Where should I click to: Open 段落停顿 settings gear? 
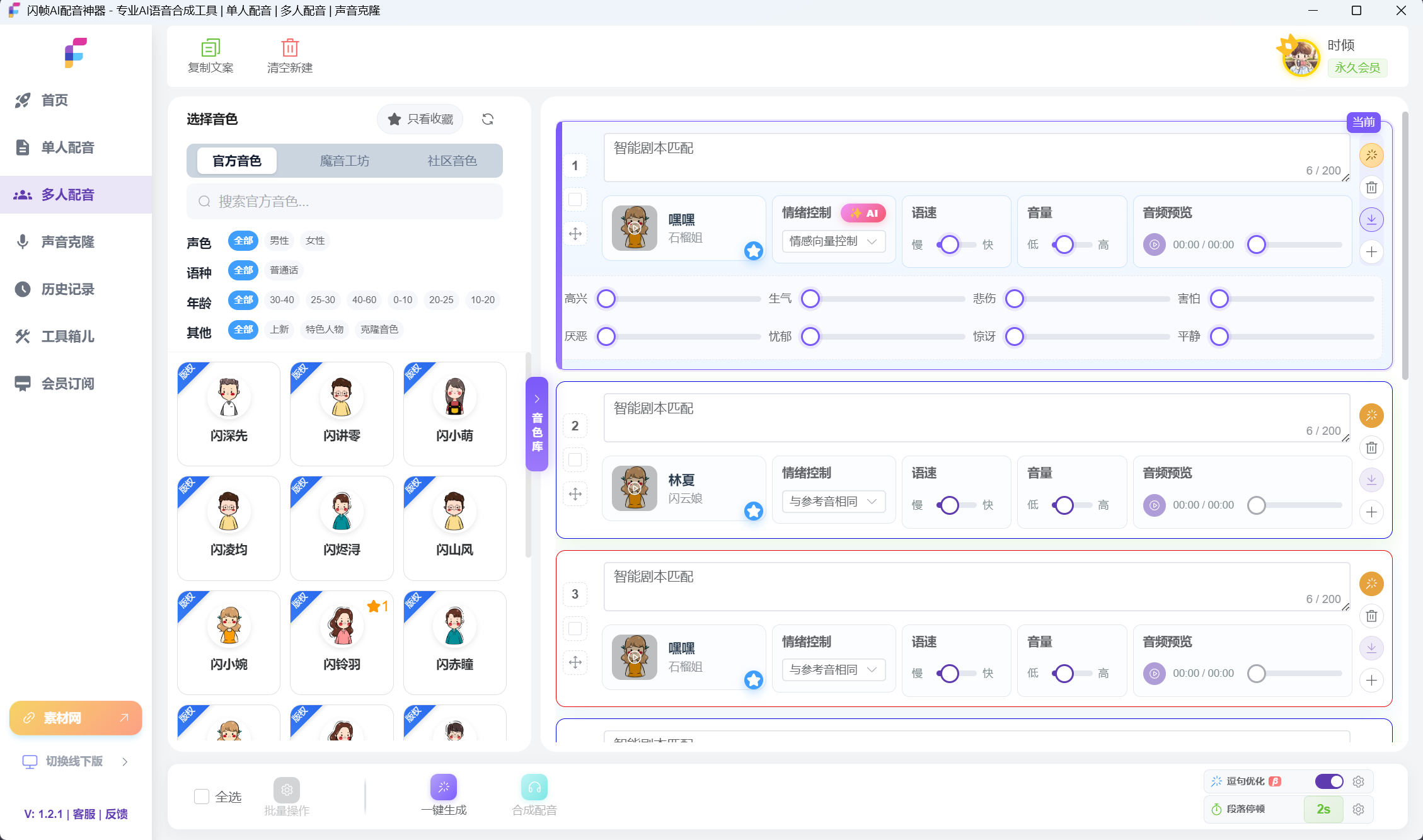tap(1358, 809)
